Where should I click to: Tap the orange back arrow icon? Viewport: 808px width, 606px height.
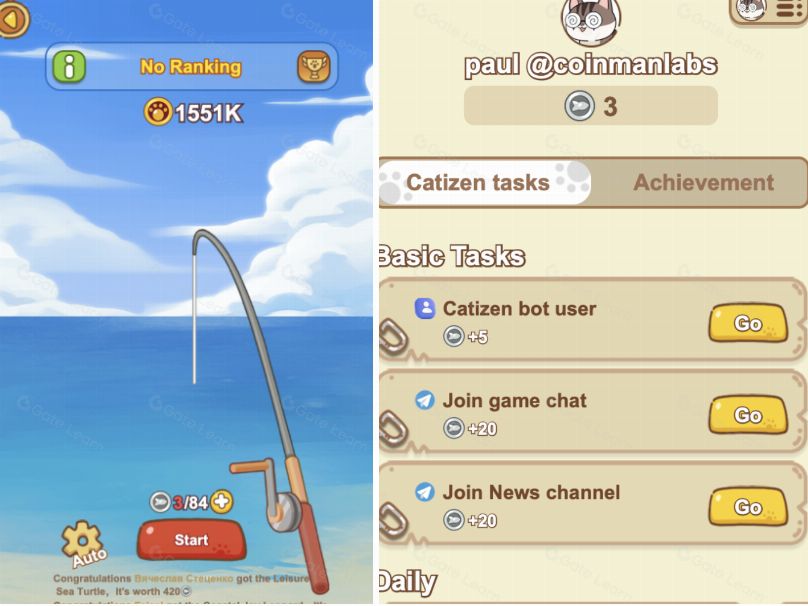(x=13, y=19)
